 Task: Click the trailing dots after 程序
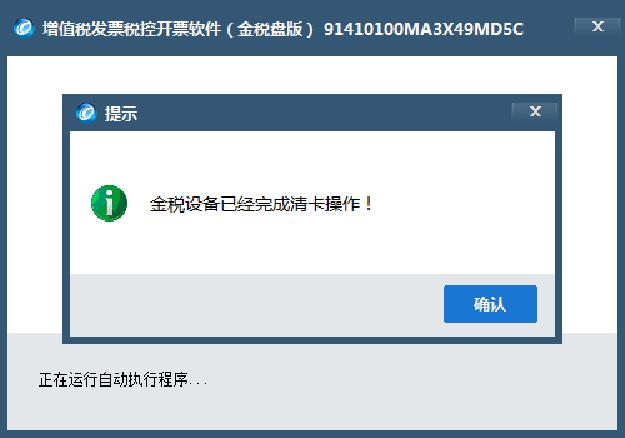(198, 384)
